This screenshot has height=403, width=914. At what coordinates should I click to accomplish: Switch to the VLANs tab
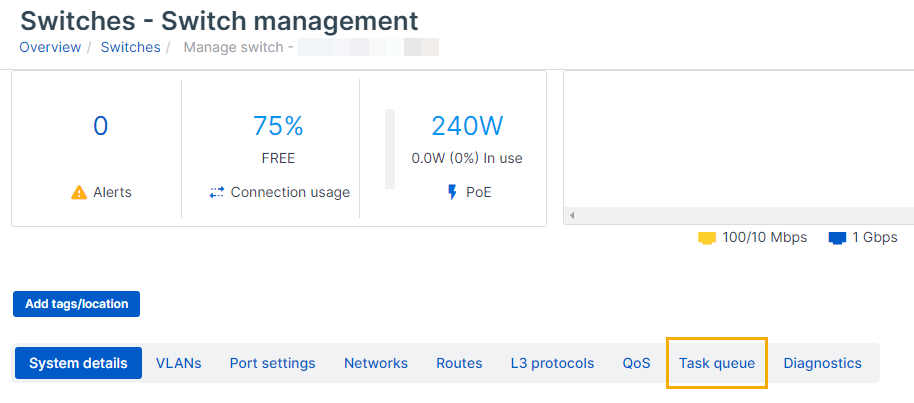[179, 363]
